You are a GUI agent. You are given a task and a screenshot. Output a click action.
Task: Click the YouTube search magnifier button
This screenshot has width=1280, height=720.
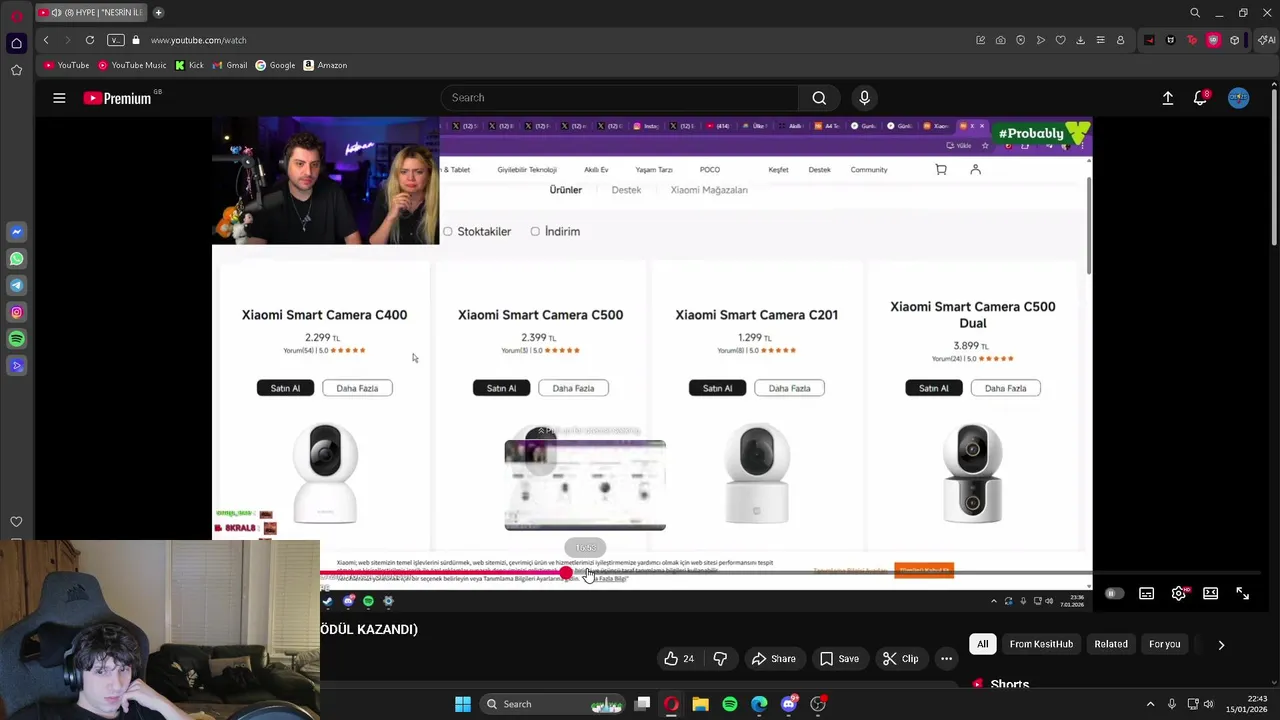(819, 98)
